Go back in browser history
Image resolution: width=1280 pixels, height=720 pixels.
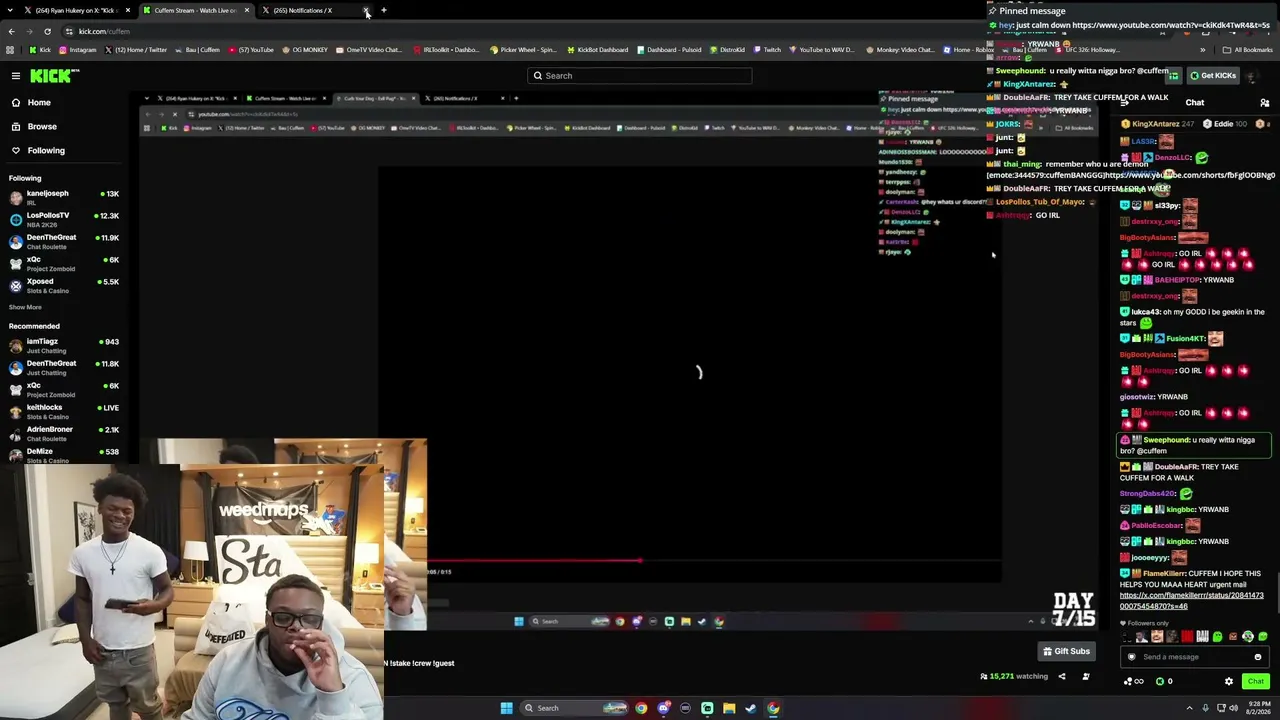click(11, 31)
